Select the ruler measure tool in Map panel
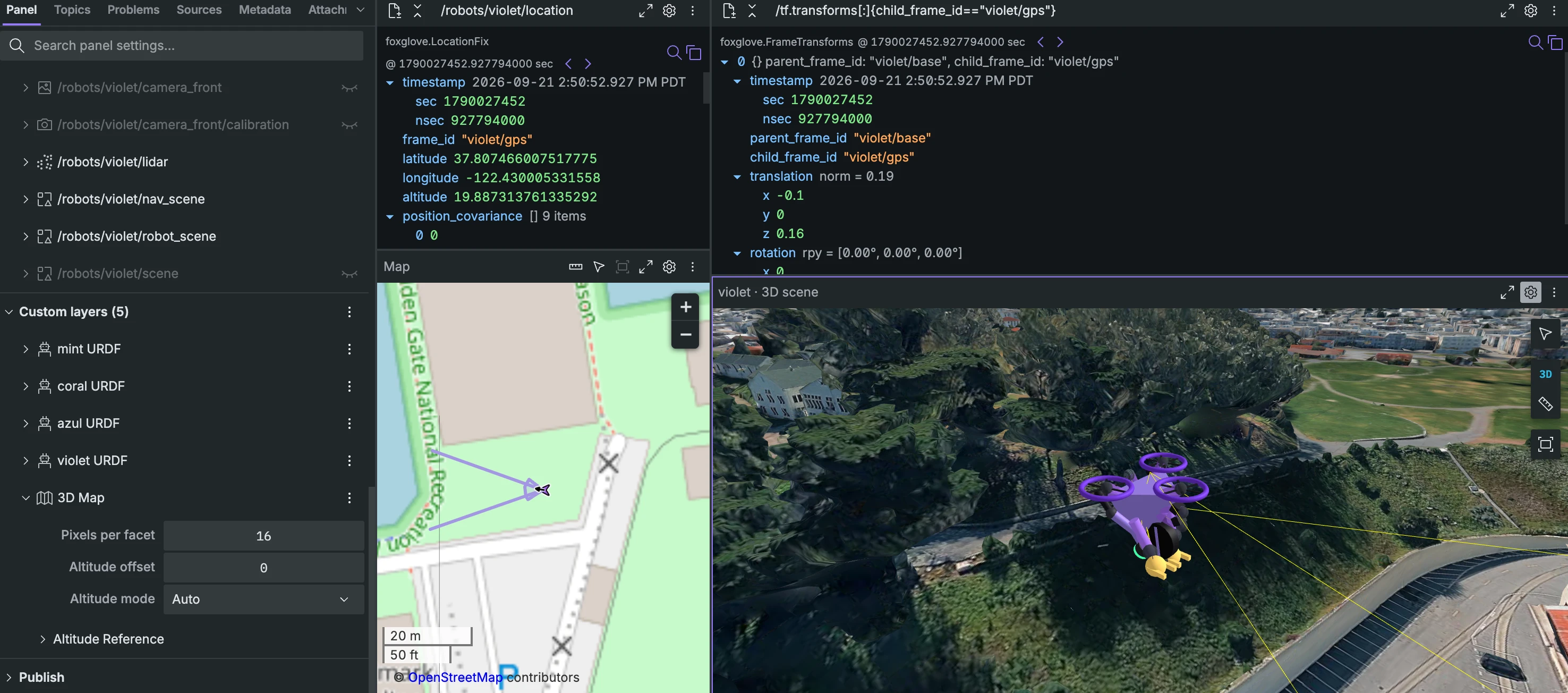This screenshot has width=1568, height=693. point(575,267)
